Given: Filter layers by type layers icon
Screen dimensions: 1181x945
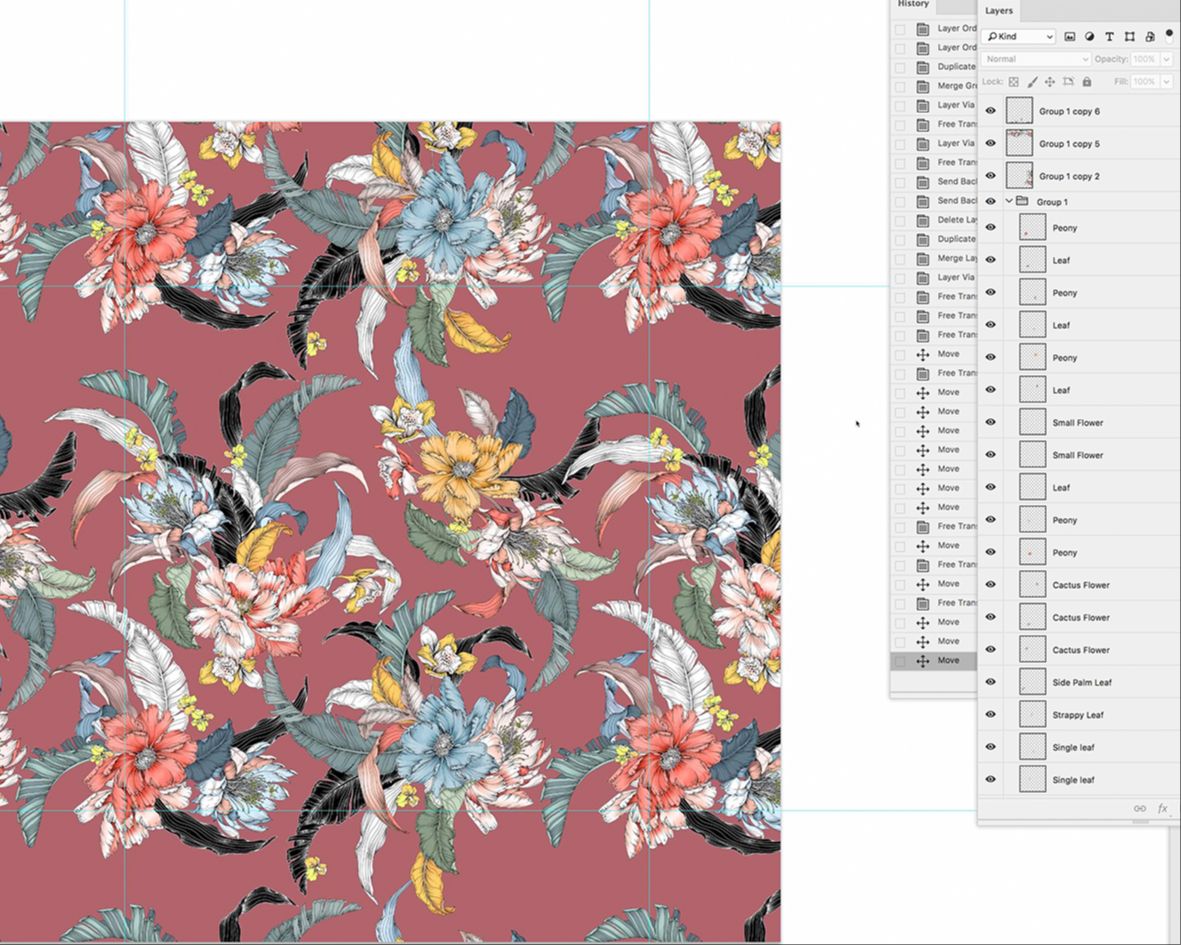Looking at the screenshot, I should pos(1109,36).
